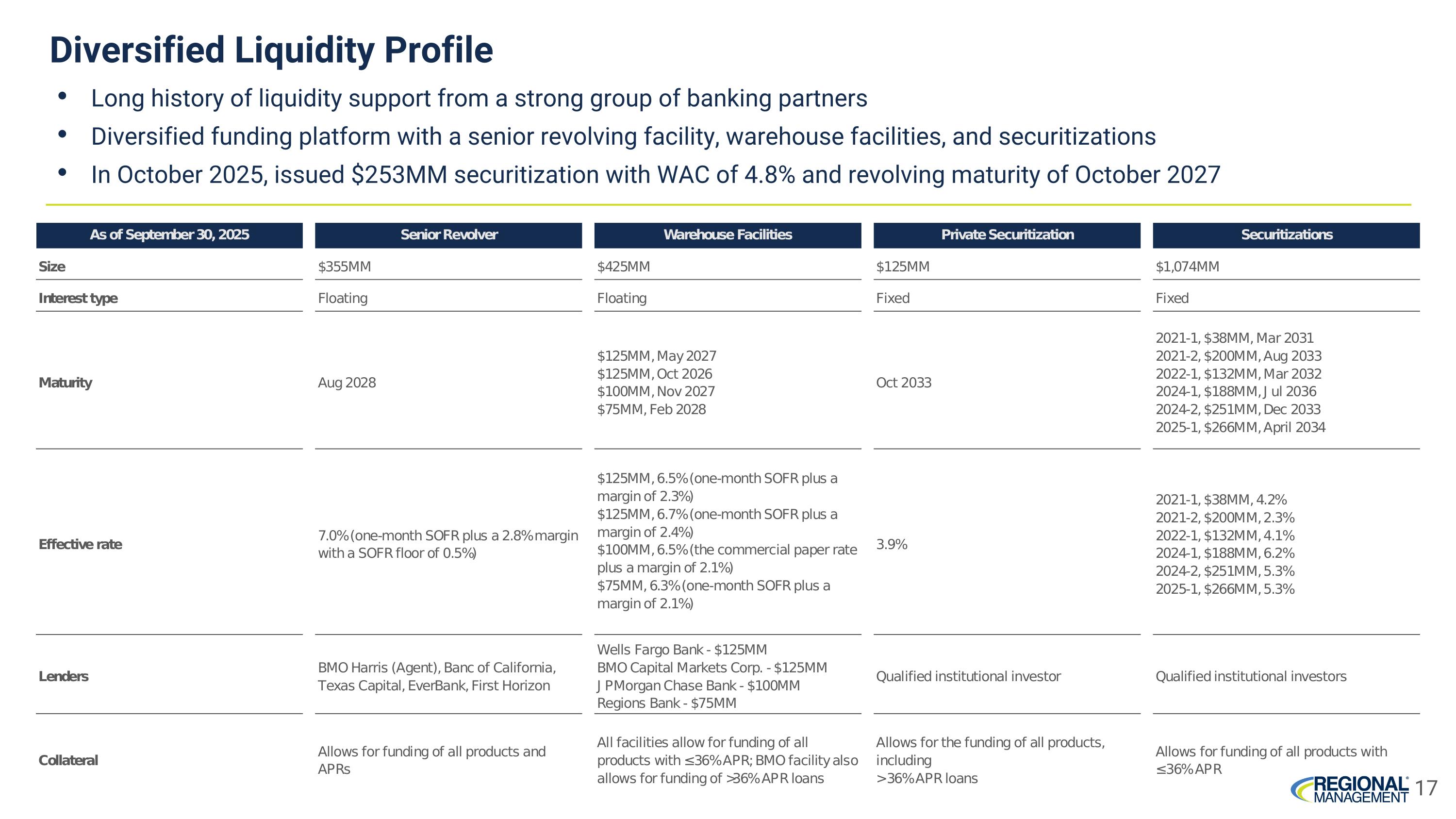The image size is (1456, 819).
Task: Select the $355MM Senior Revolver size value
Action: click(x=344, y=267)
